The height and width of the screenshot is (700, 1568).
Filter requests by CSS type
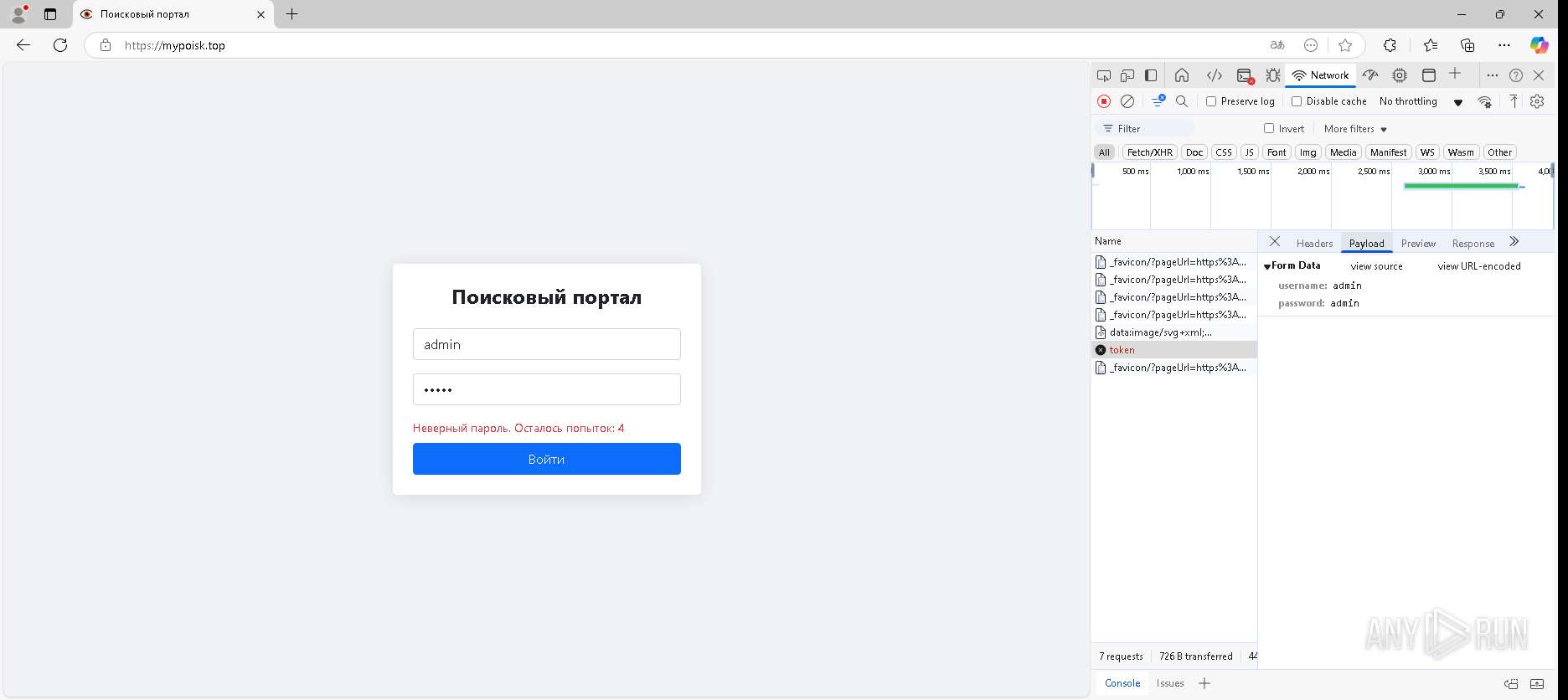pyautogui.click(x=1224, y=152)
